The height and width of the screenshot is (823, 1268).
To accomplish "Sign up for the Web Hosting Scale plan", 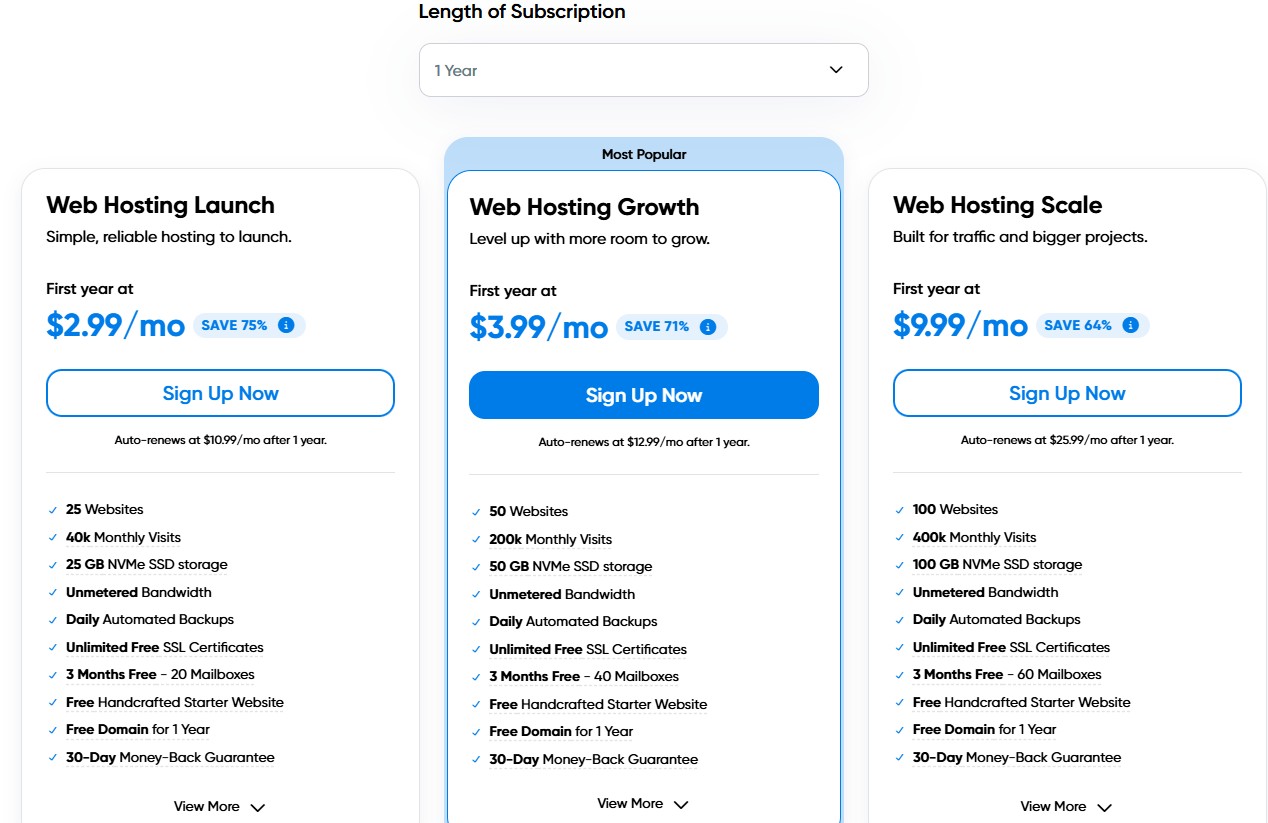I will point(1066,393).
